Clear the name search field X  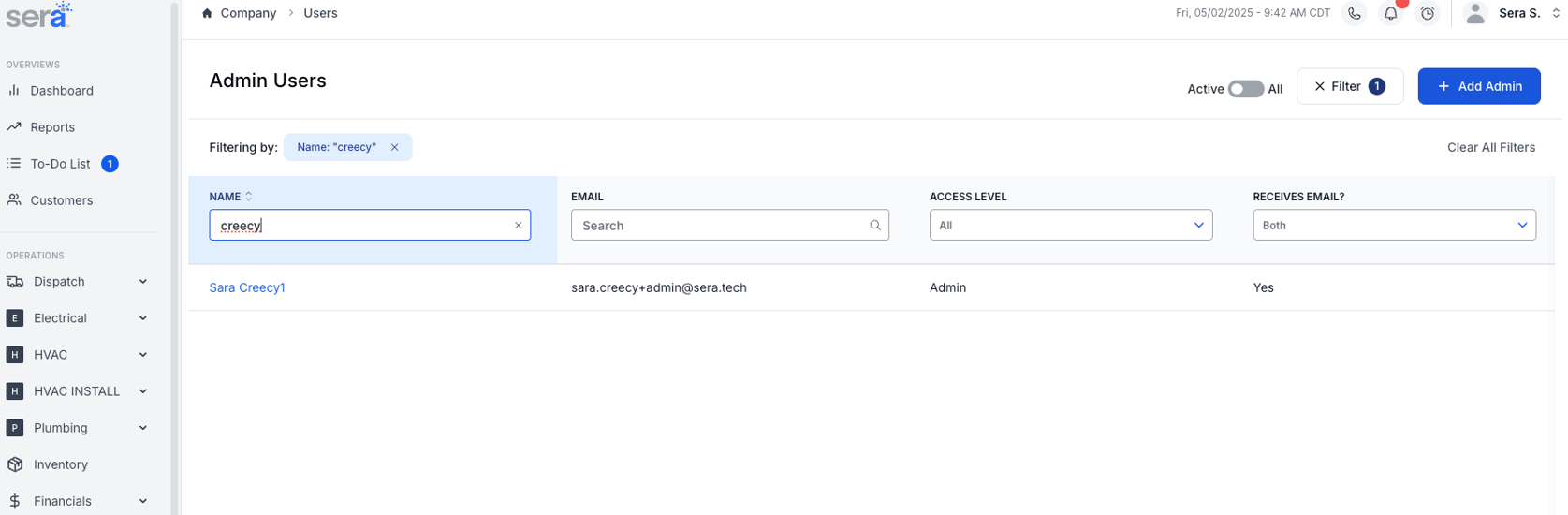coord(518,226)
